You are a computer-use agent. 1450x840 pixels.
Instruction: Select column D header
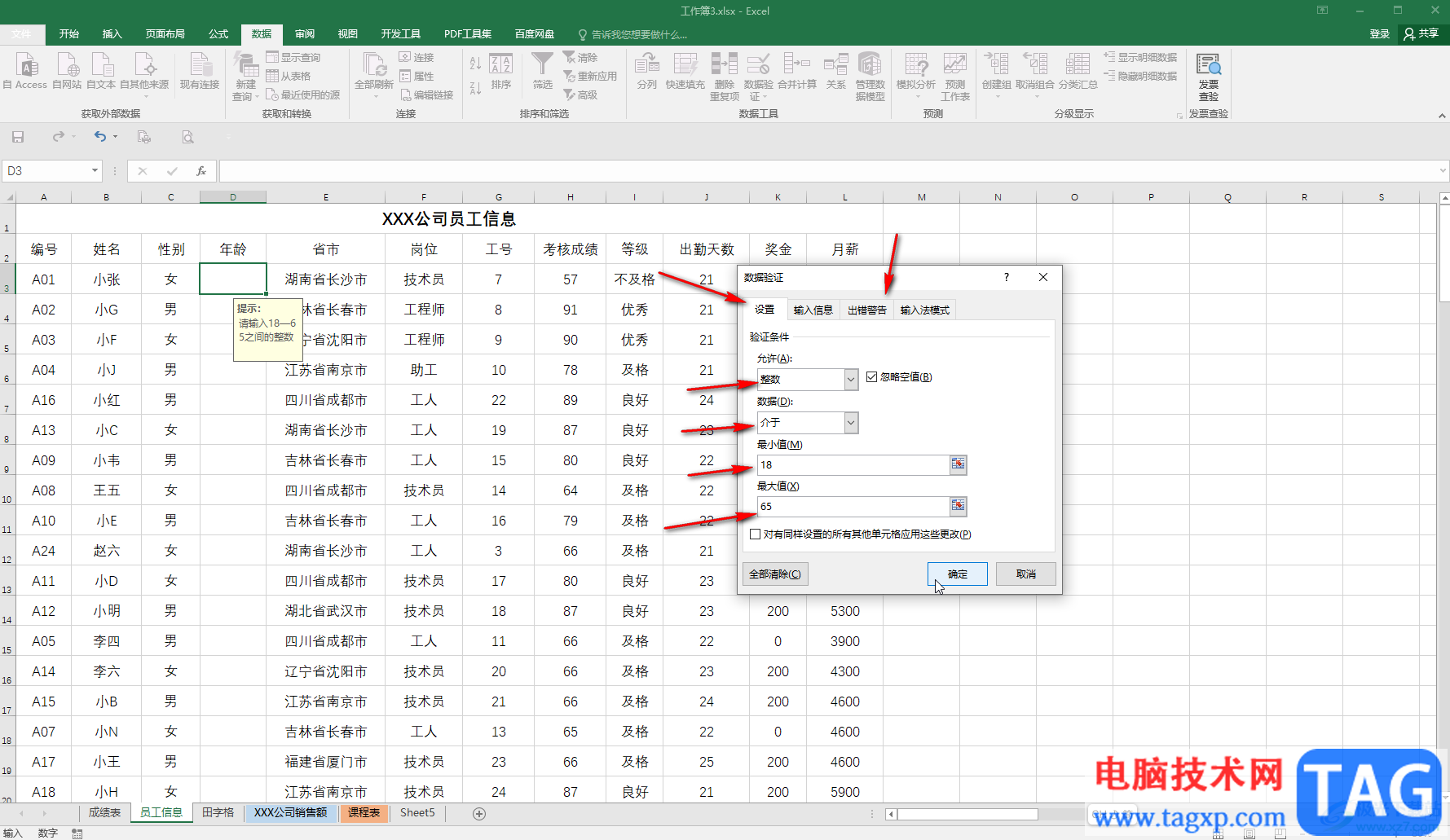(233, 197)
